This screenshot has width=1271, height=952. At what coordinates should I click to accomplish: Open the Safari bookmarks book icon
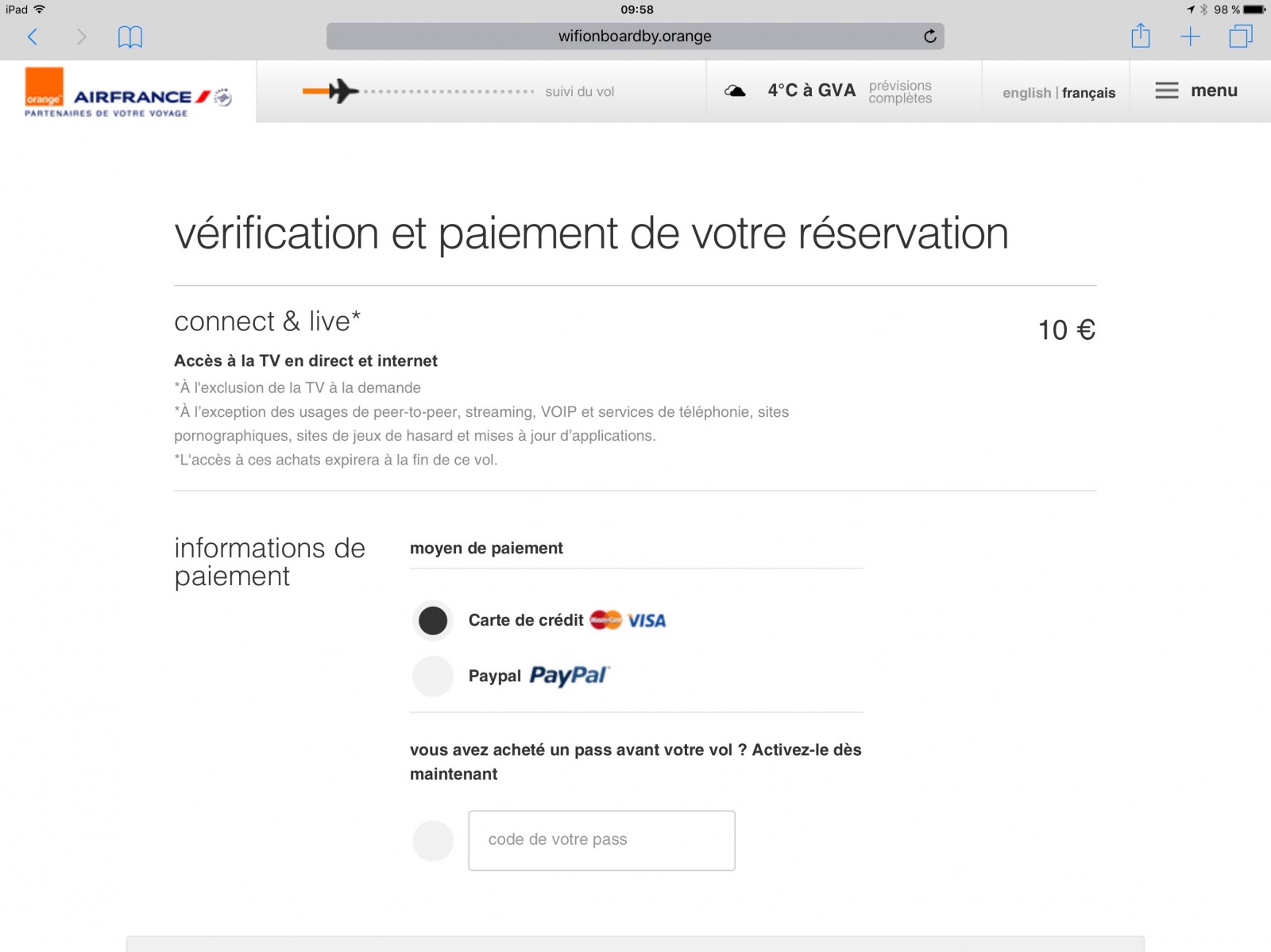[x=130, y=37]
